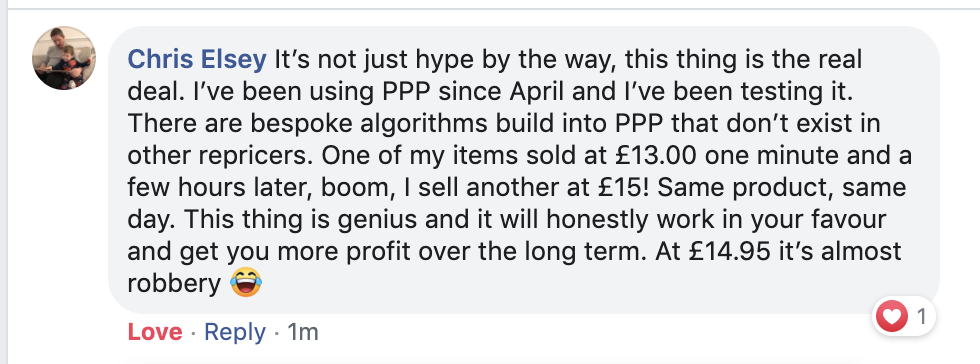
Task: Open Chris Elsey's profile picture
Action: [x=64, y=58]
